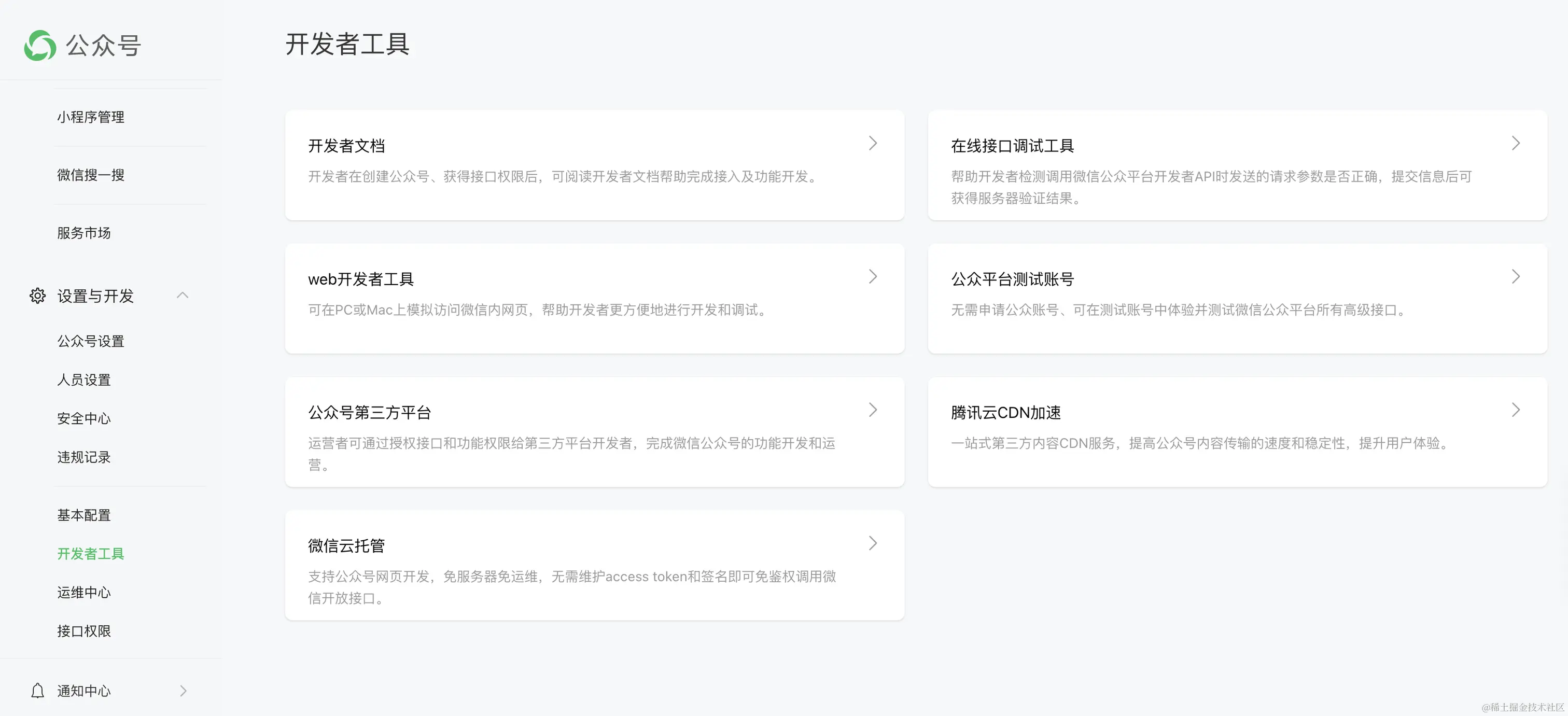Expand the 通知中心 entry
This screenshot has width=1568, height=716.
pos(183,691)
